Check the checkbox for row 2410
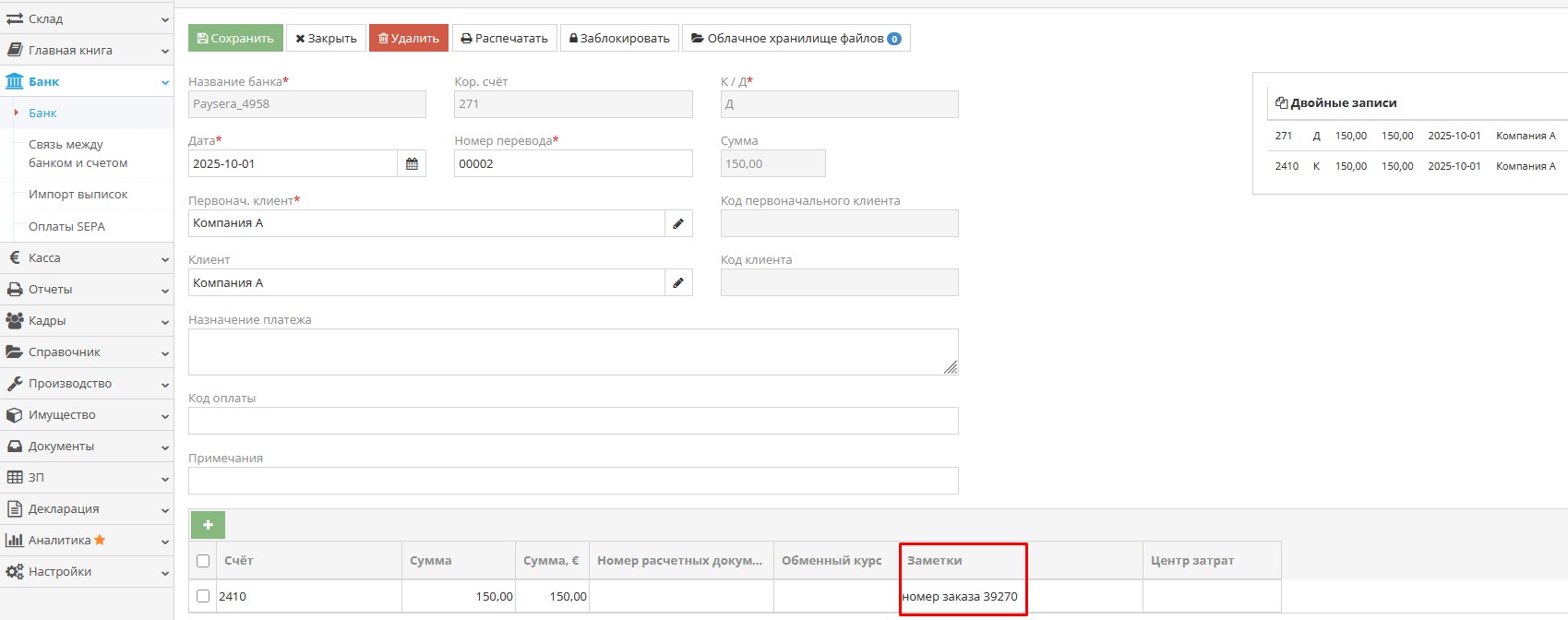Image resolution: width=1568 pixels, height=620 pixels. [x=203, y=597]
